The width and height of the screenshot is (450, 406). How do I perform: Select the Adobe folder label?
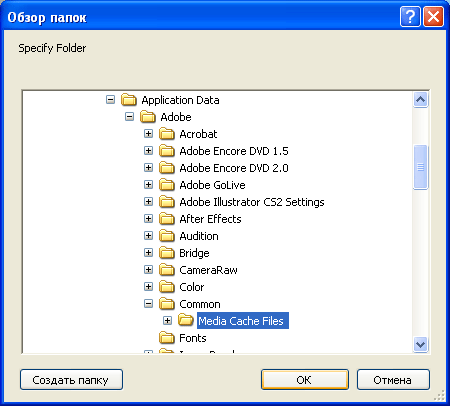tap(176, 117)
